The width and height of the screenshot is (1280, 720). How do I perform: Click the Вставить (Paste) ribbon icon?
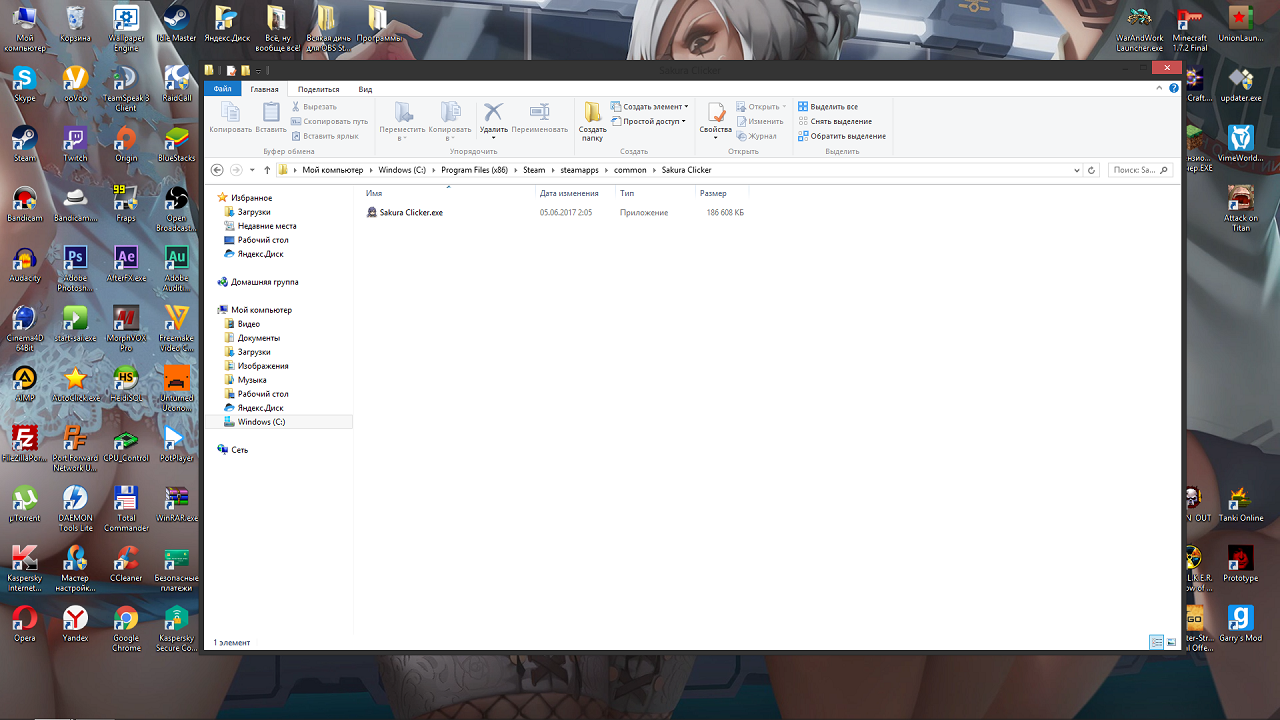[x=271, y=118]
